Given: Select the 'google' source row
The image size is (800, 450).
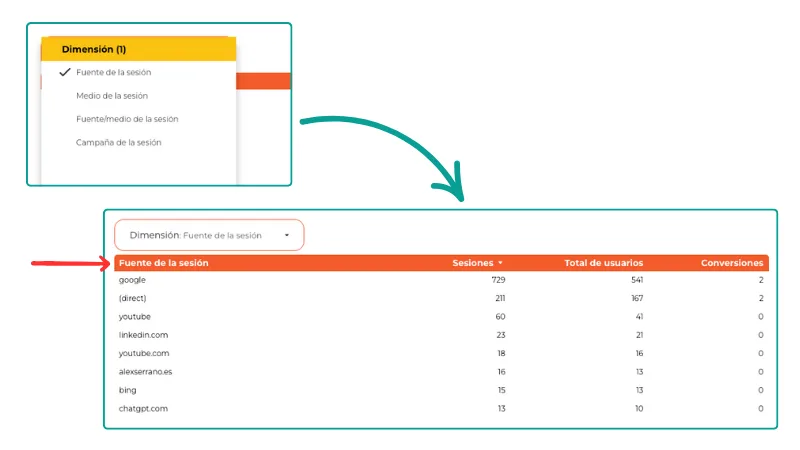Looking at the screenshot, I should coord(132,280).
